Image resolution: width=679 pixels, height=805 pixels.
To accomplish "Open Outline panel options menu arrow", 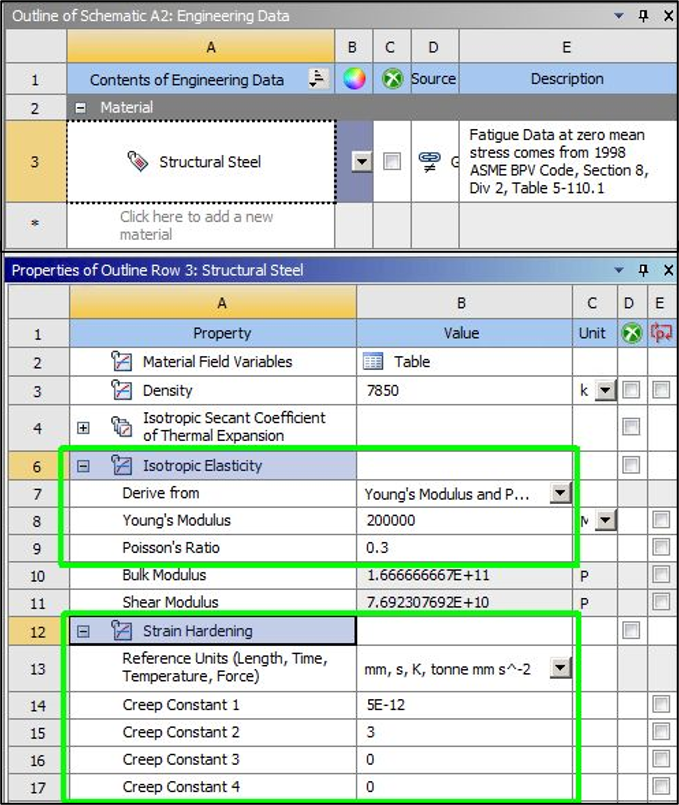I will (x=619, y=15).
